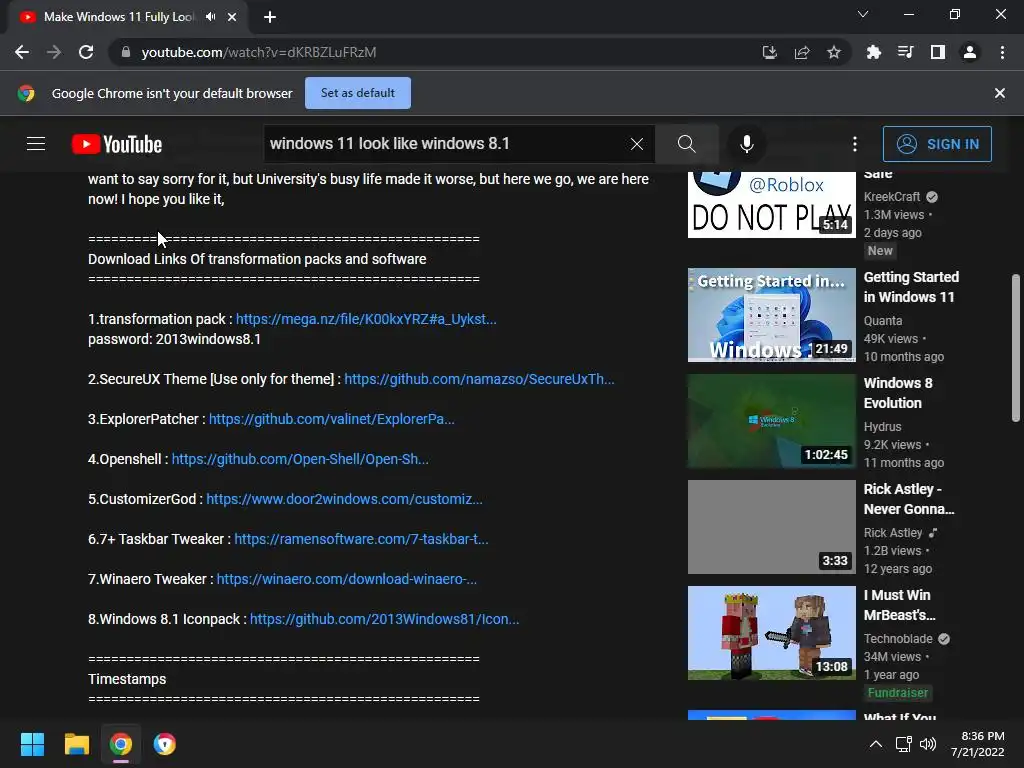Dismiss the default browser notification bar
The height and width of the screenshot is (768, 1024).
click(x=1000, y=93)
